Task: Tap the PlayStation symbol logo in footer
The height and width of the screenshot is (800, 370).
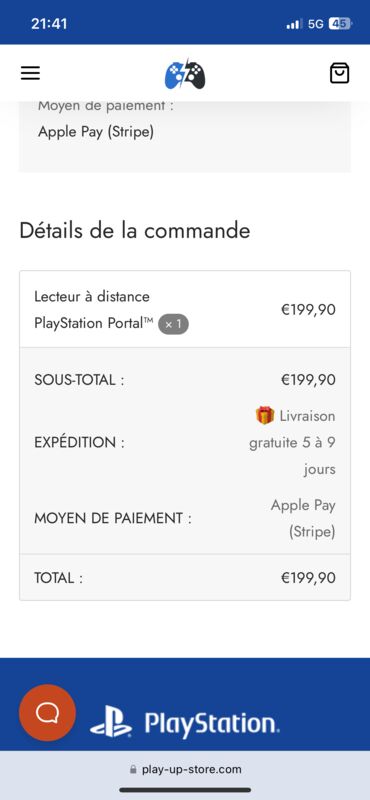Action: (x=111, y=721)
